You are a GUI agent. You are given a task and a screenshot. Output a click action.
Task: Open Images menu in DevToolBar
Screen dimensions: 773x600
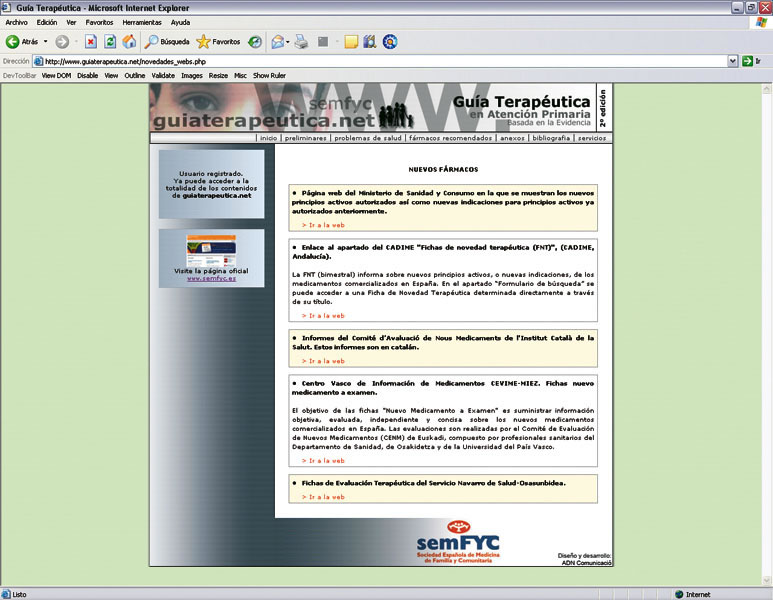point(192,75)
